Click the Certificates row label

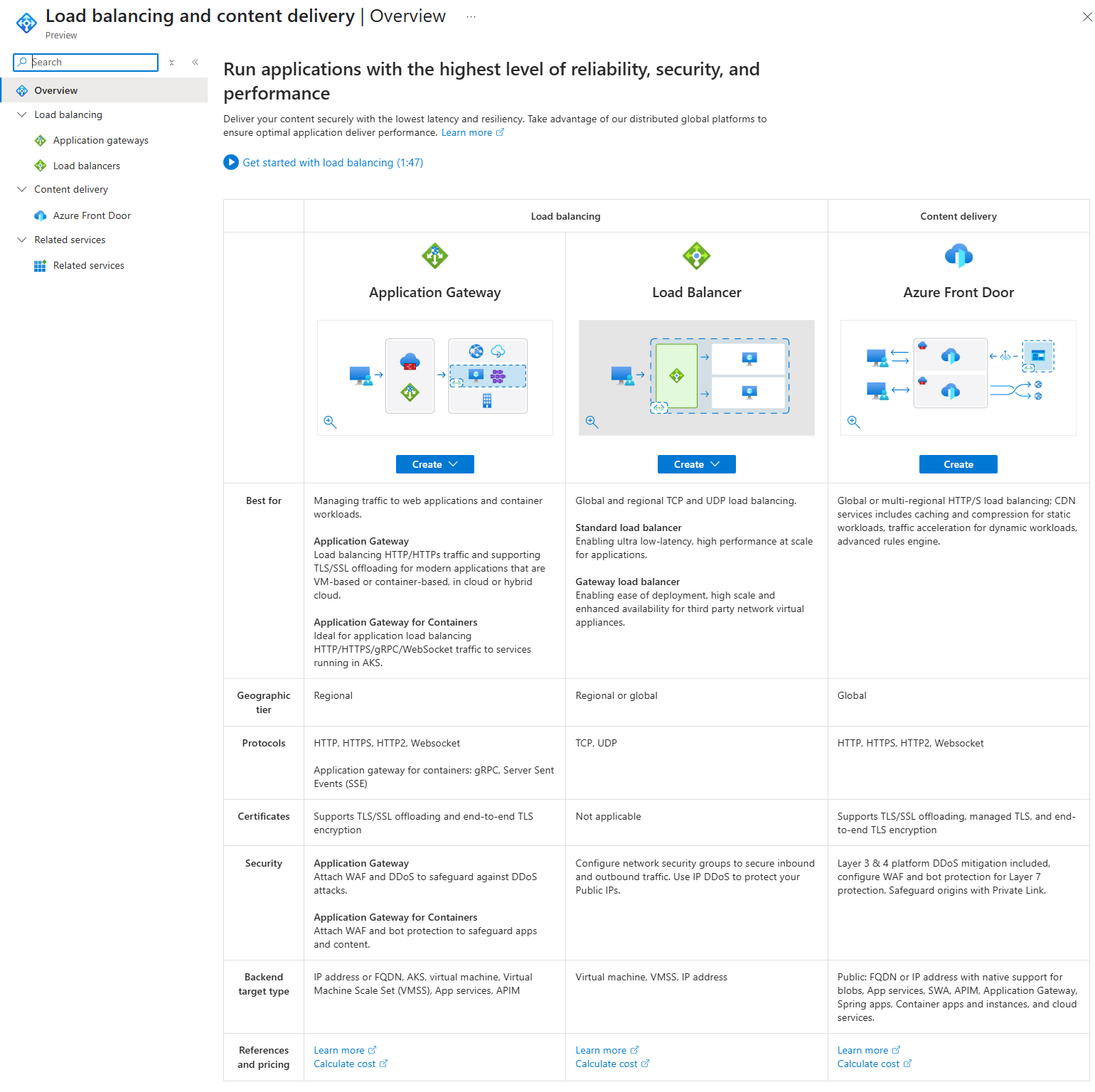pos(264,816)
